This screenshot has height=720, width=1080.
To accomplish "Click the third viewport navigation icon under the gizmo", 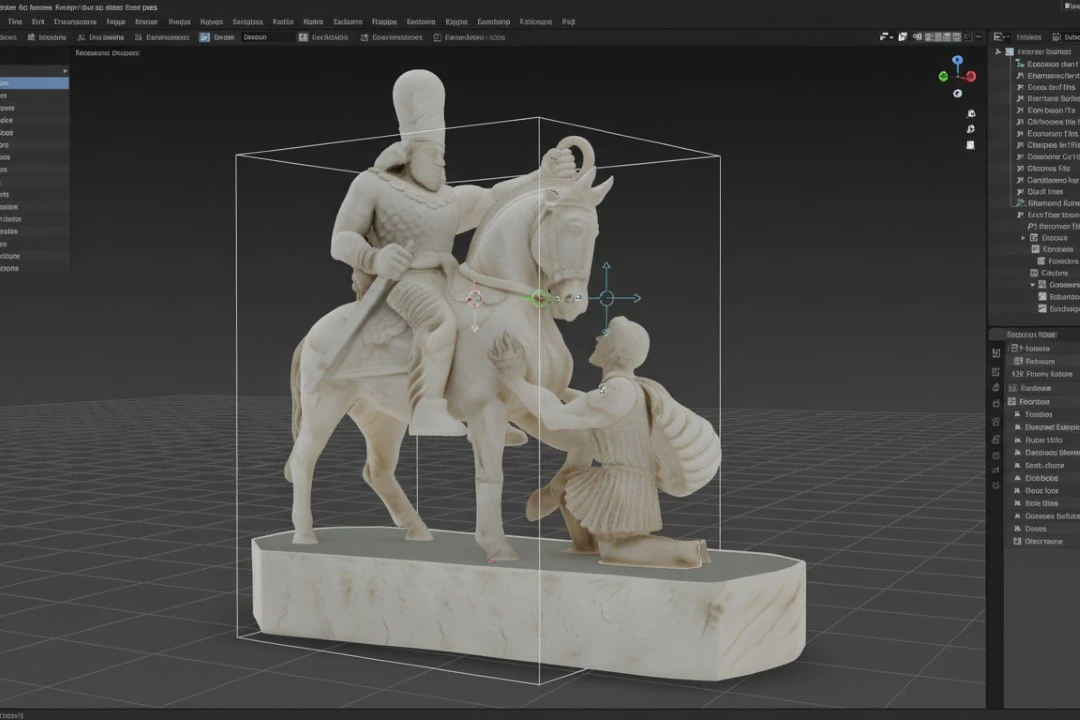I will pyautogui.click(x=970, y=145).
